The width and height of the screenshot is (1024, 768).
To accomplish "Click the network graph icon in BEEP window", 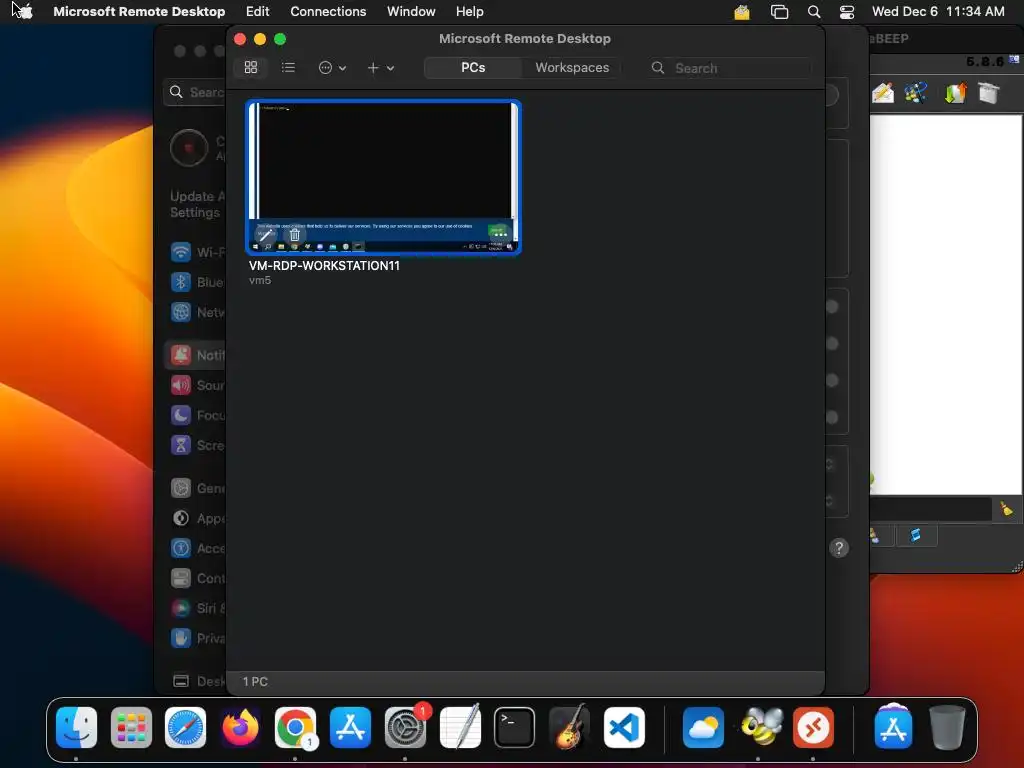I will pyautogui.click(x=916, y=93).
